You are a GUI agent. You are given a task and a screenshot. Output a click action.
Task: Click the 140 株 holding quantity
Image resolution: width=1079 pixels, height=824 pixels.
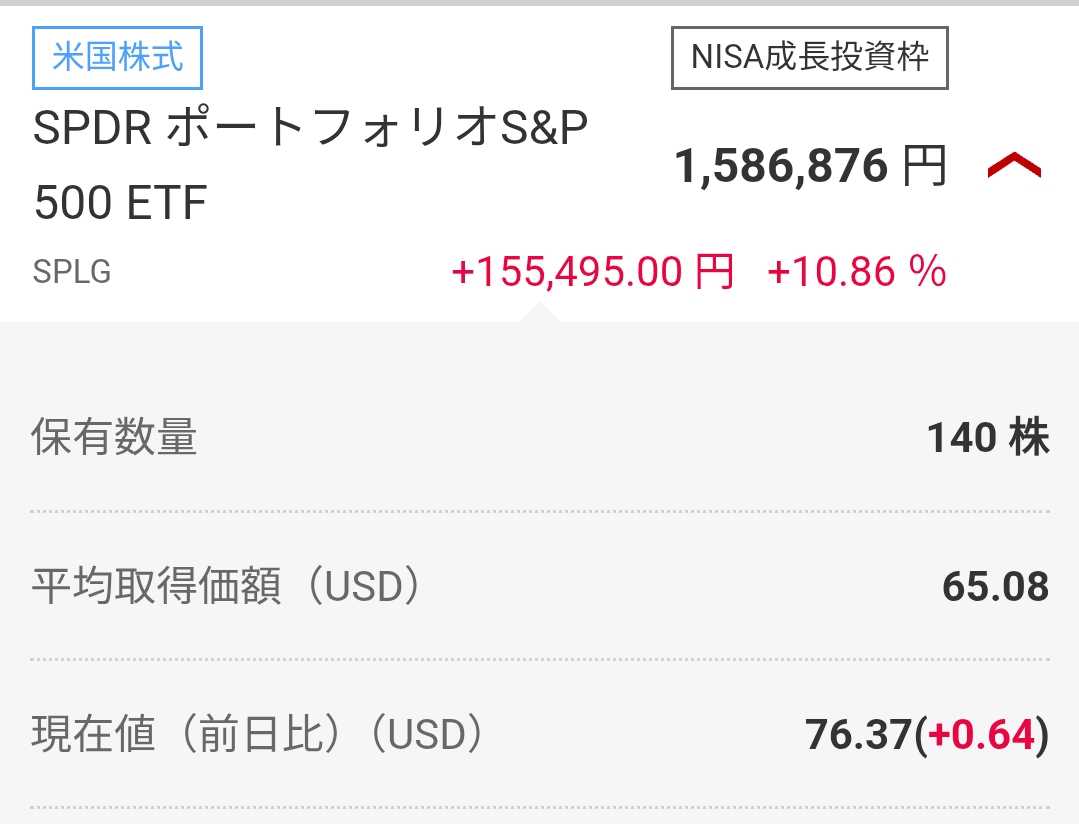[x=988, y=438]
